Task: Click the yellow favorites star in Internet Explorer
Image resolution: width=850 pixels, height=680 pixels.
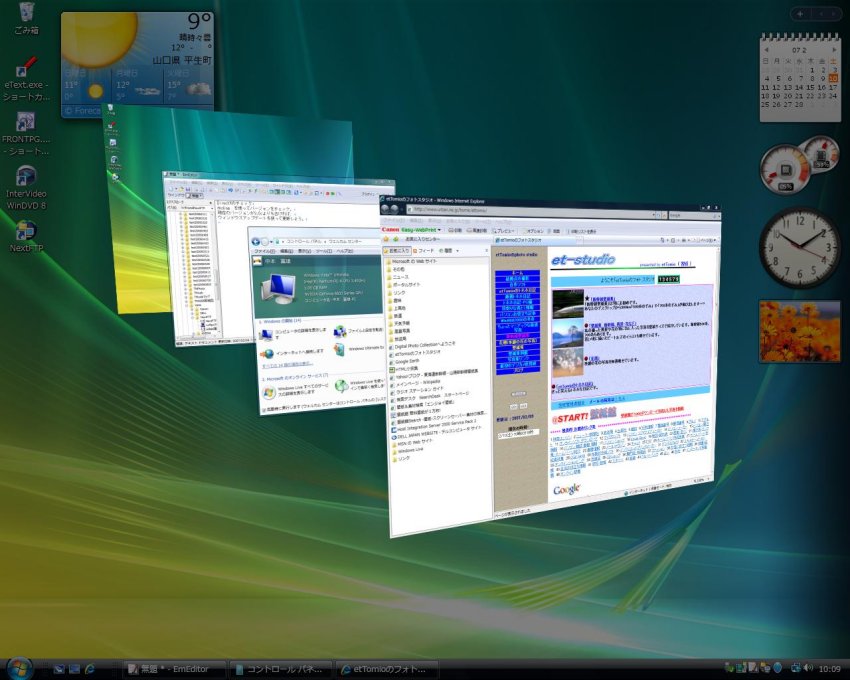Action: 386,239
